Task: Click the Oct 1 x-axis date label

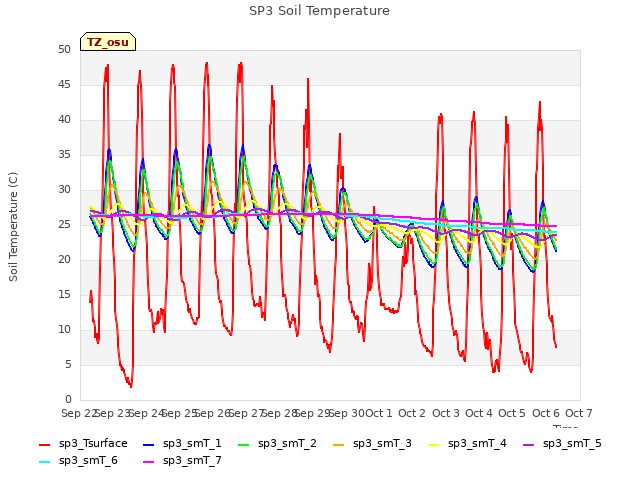Action: [379, 413]
